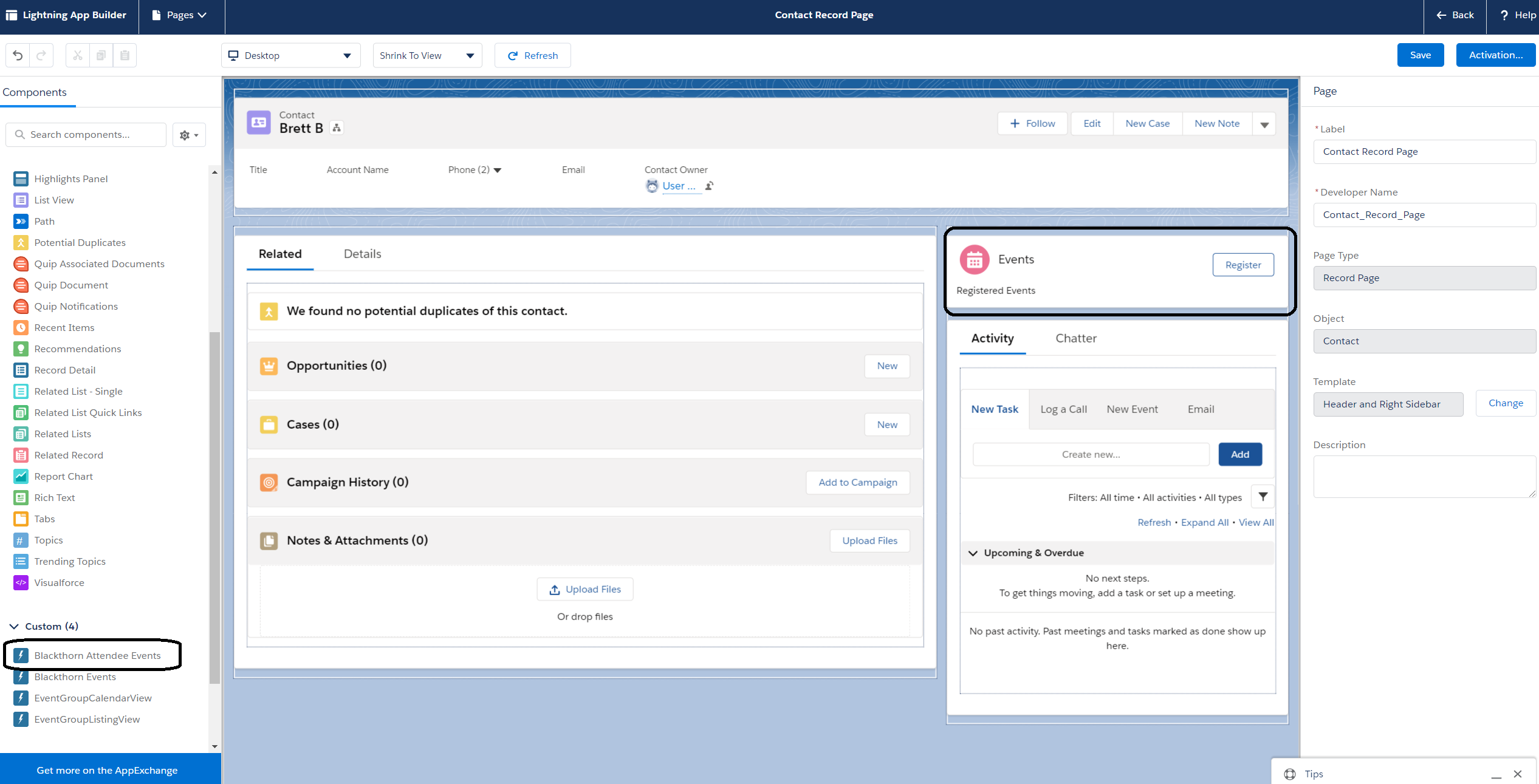Click the Add to Campaign button
This screenshot has height=784, width=1539.
[x=857, y=482]
